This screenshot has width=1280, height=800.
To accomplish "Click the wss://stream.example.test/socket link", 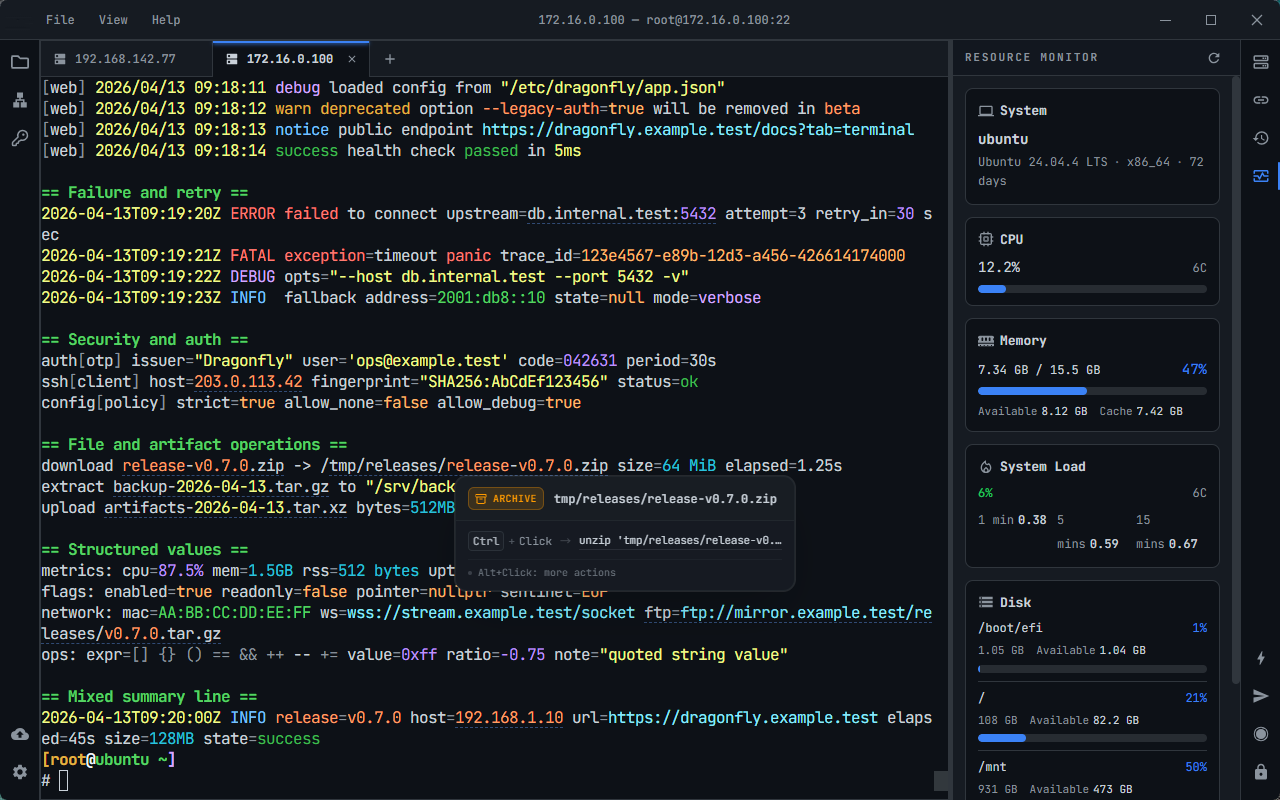I will pos(491,613).
